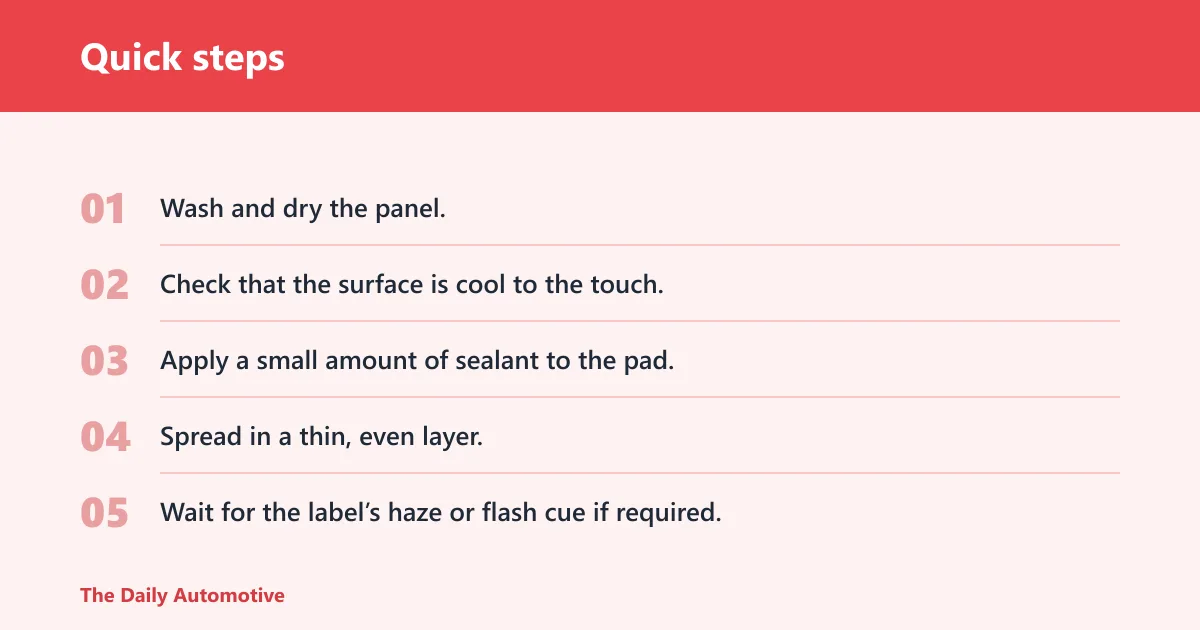1200x630 pixels.
Task: Click the "Quick steps" heading
Action: point(182,57)
